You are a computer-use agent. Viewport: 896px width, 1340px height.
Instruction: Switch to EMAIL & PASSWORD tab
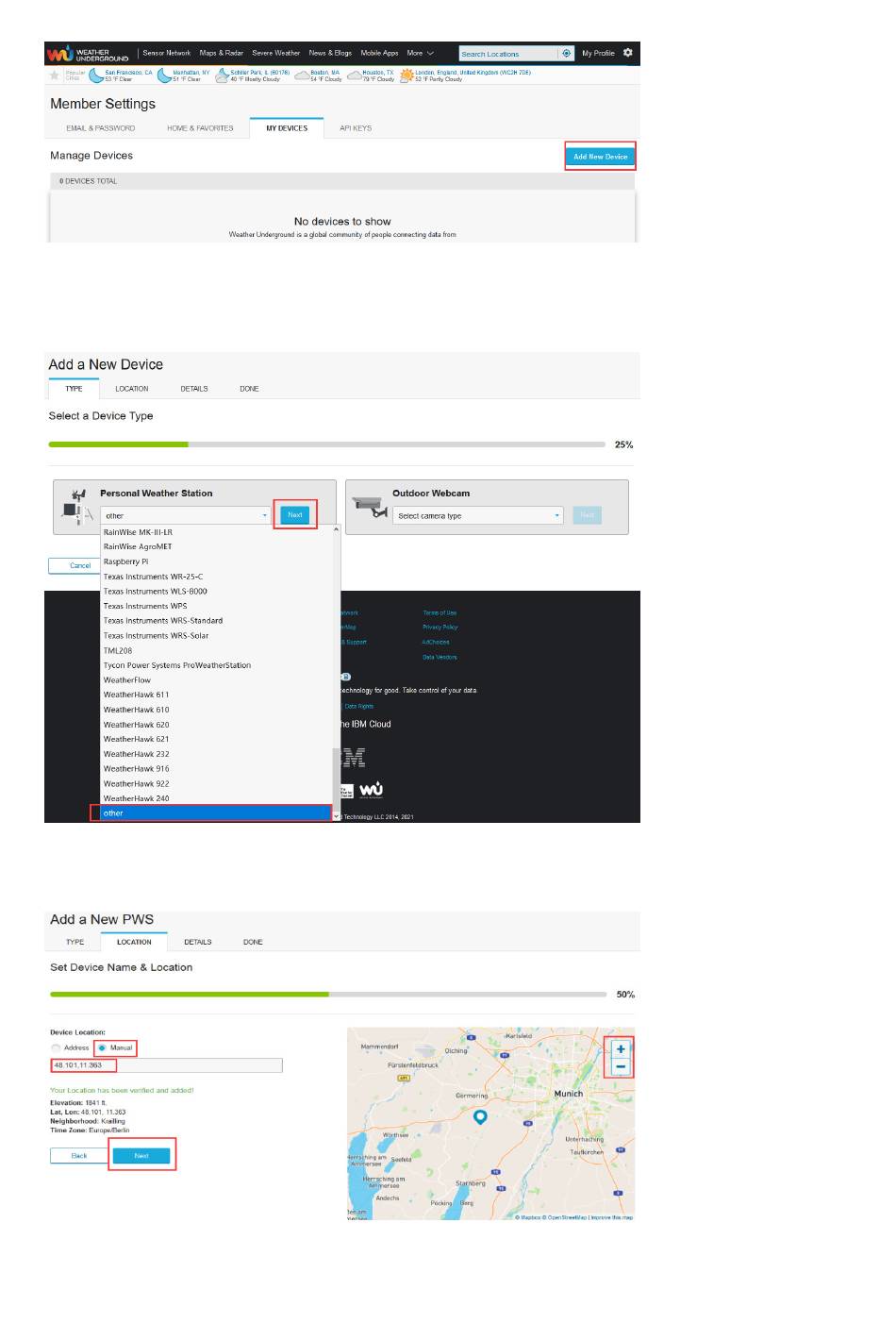click(x=101, y=128)
